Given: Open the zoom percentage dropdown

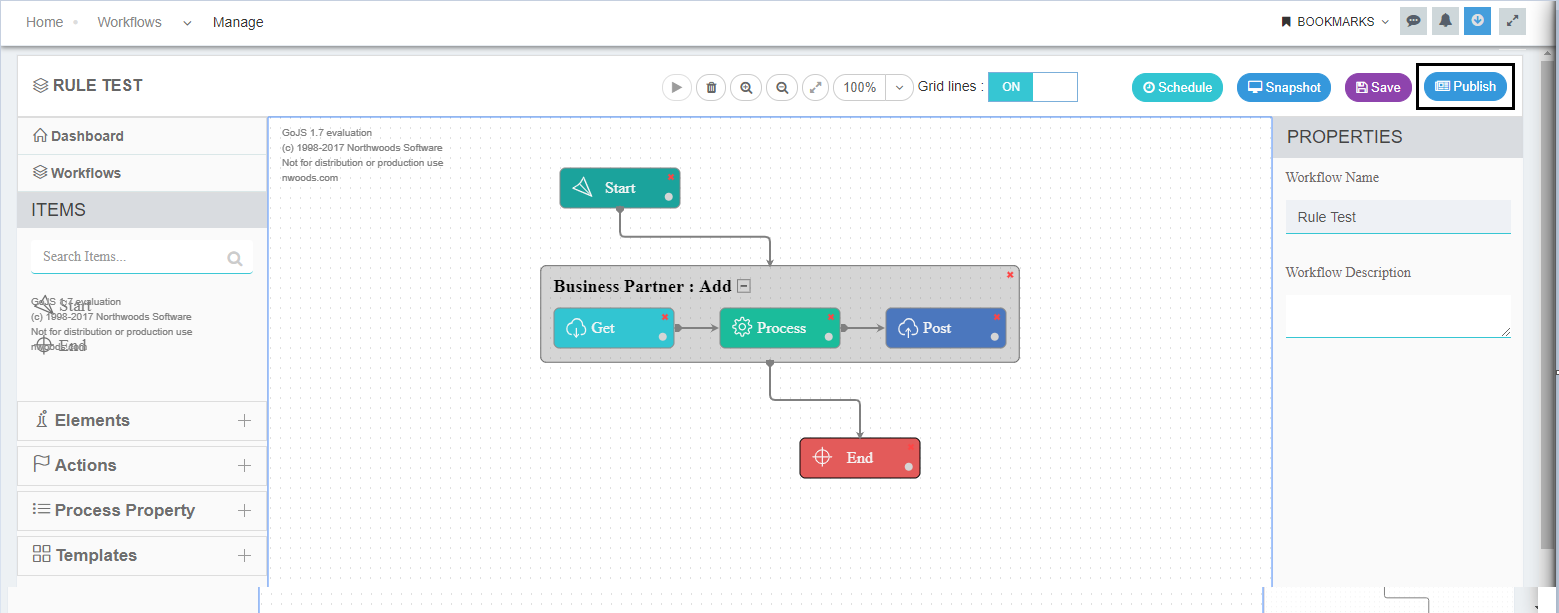Looking at the screenshot, I should pyautogui.click(x=897, y=87).
